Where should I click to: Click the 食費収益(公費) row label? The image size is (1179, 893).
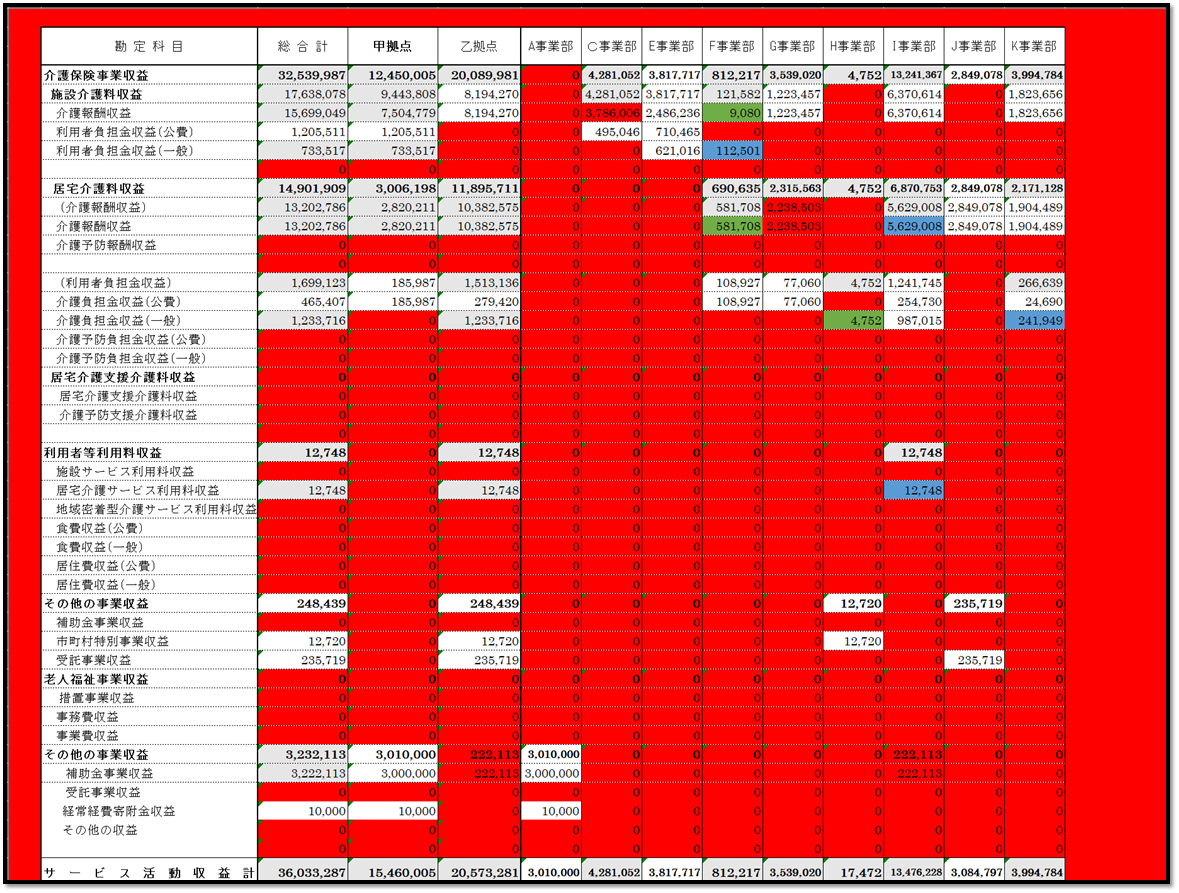tap(99, 528)
